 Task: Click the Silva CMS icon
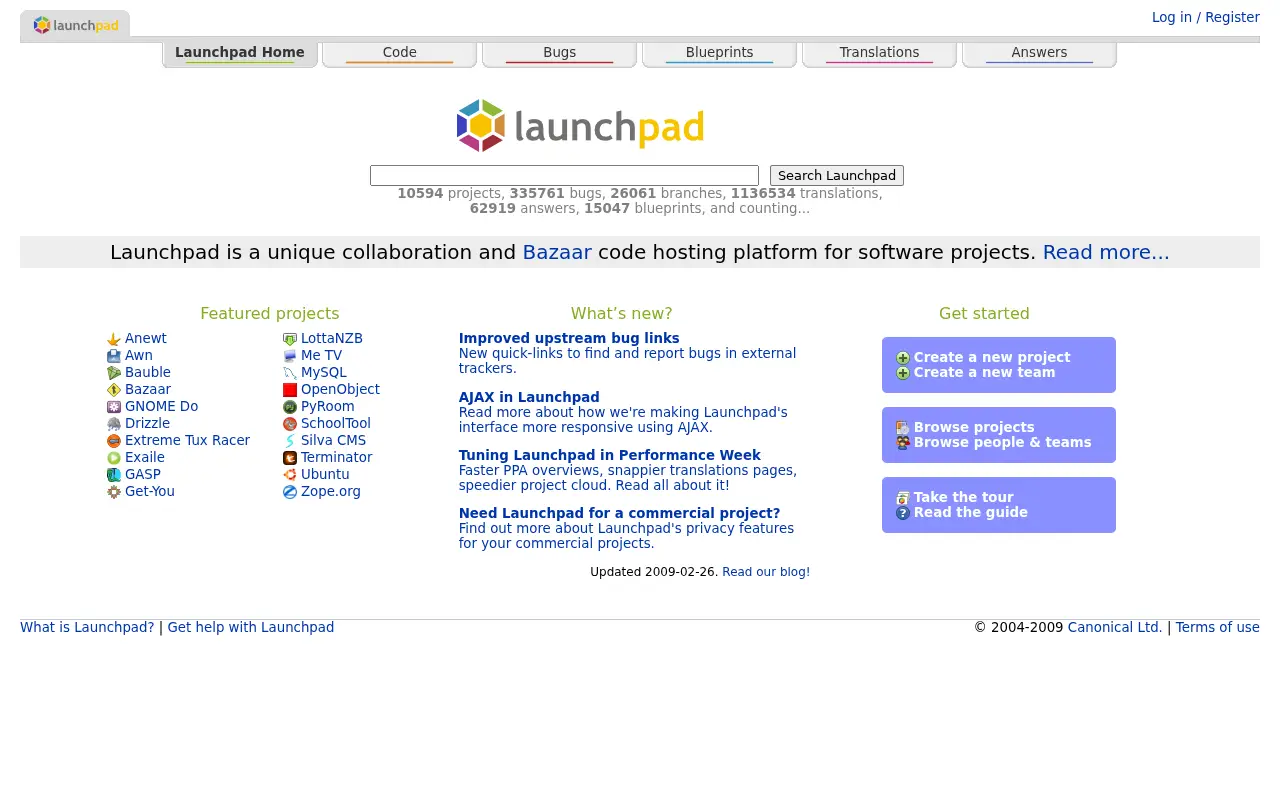tap(290, 441)
